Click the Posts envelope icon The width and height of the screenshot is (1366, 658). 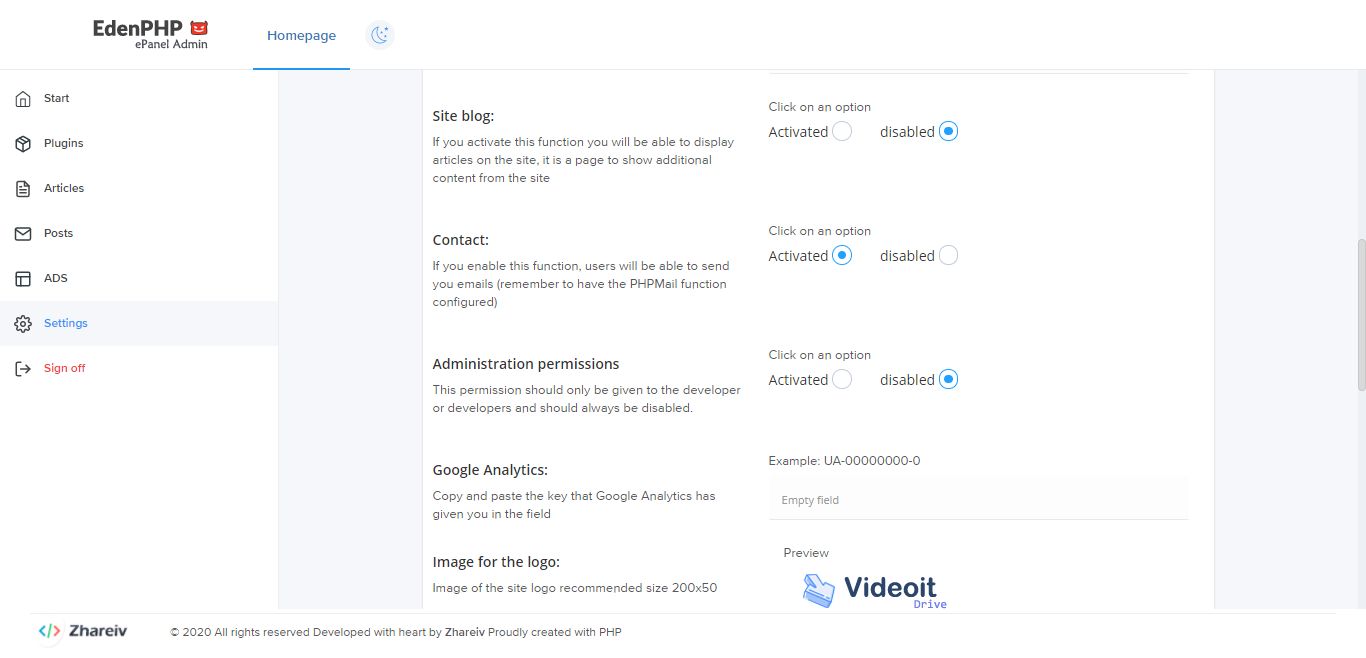tap(23, 234)
